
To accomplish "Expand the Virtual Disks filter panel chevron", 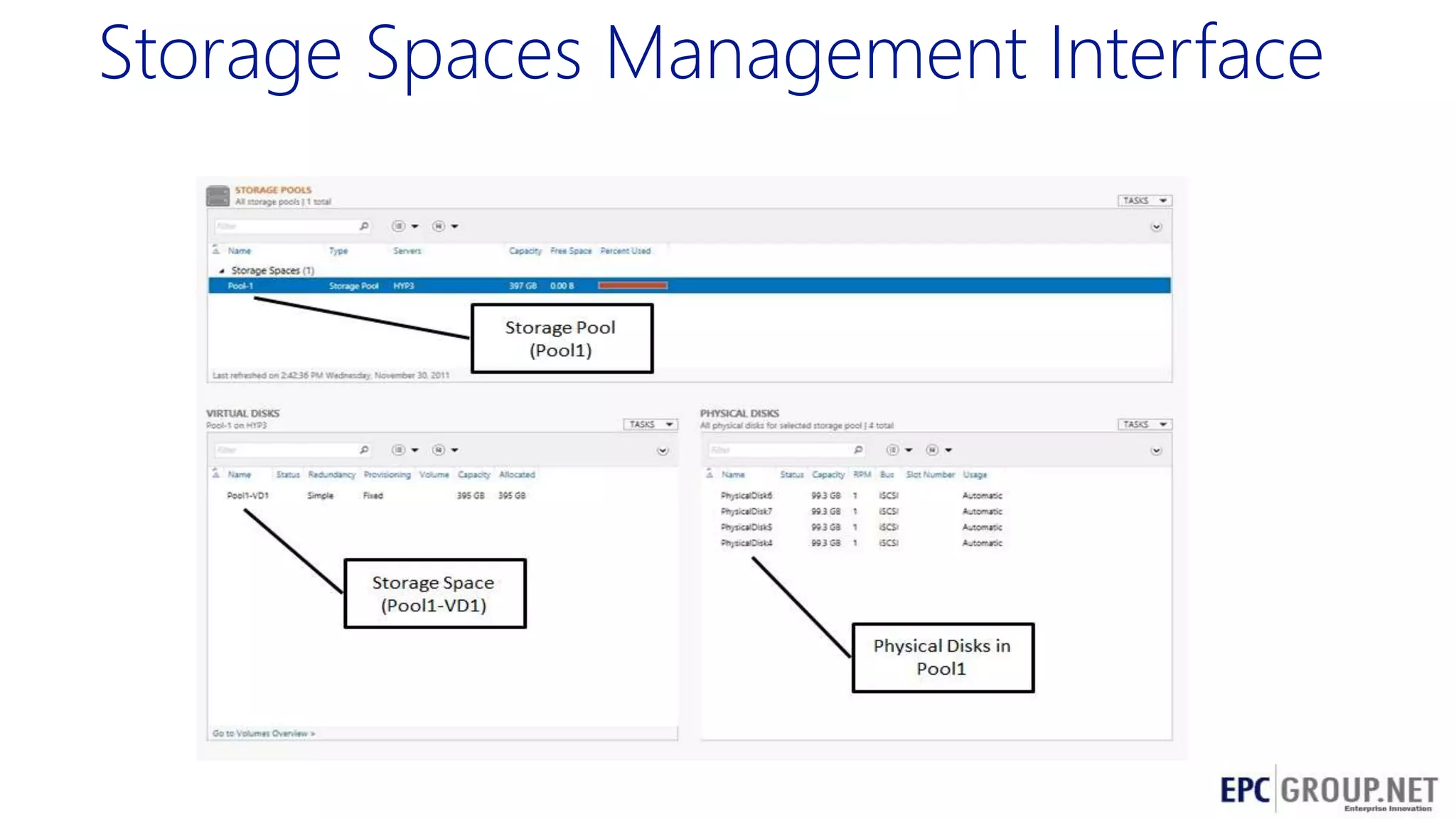I will tap(663, 451).
